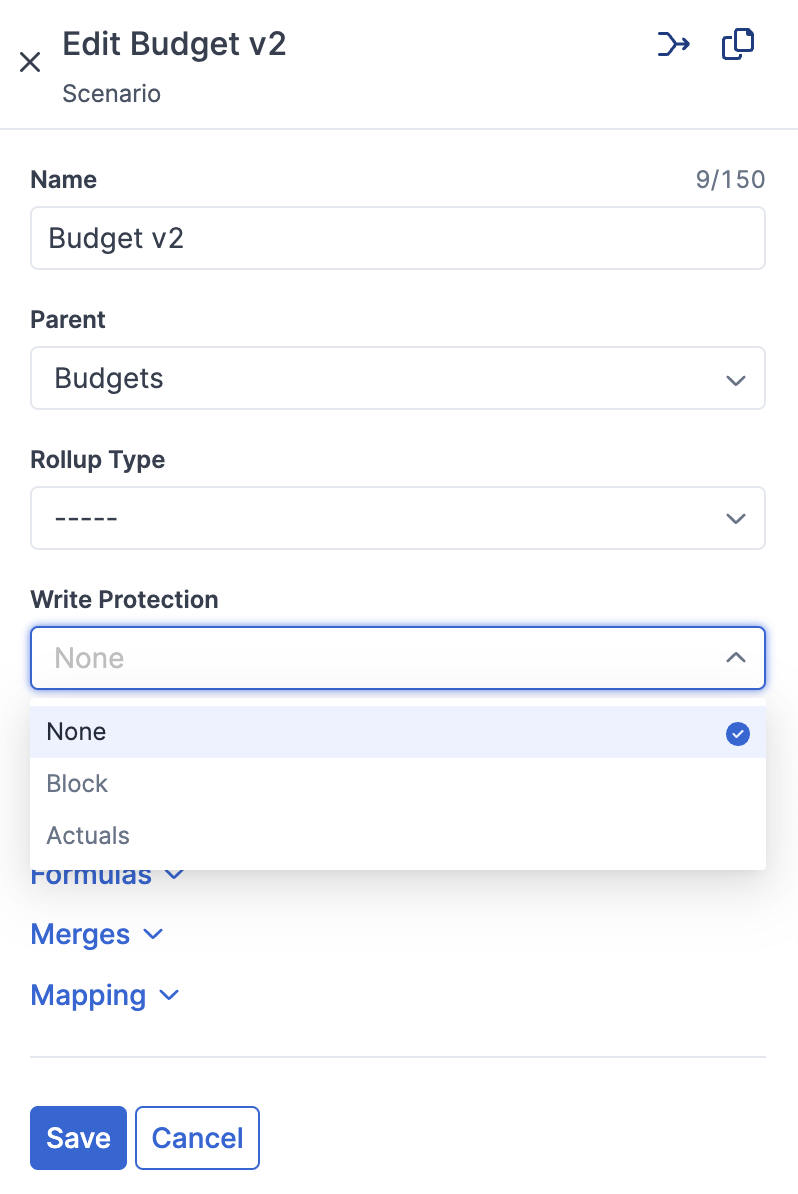
Task: Click the merge scenario icon in the header
Action: click(673, 44)
